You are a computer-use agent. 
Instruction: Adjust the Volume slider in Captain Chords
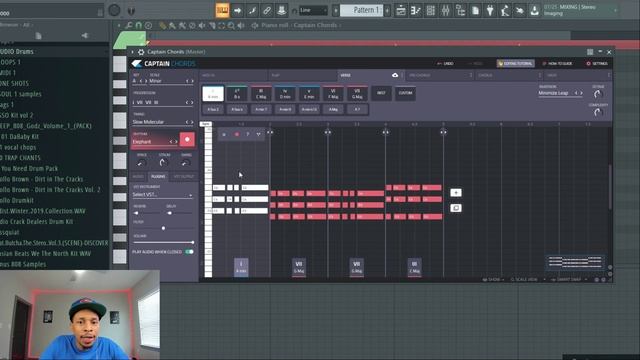163,242
